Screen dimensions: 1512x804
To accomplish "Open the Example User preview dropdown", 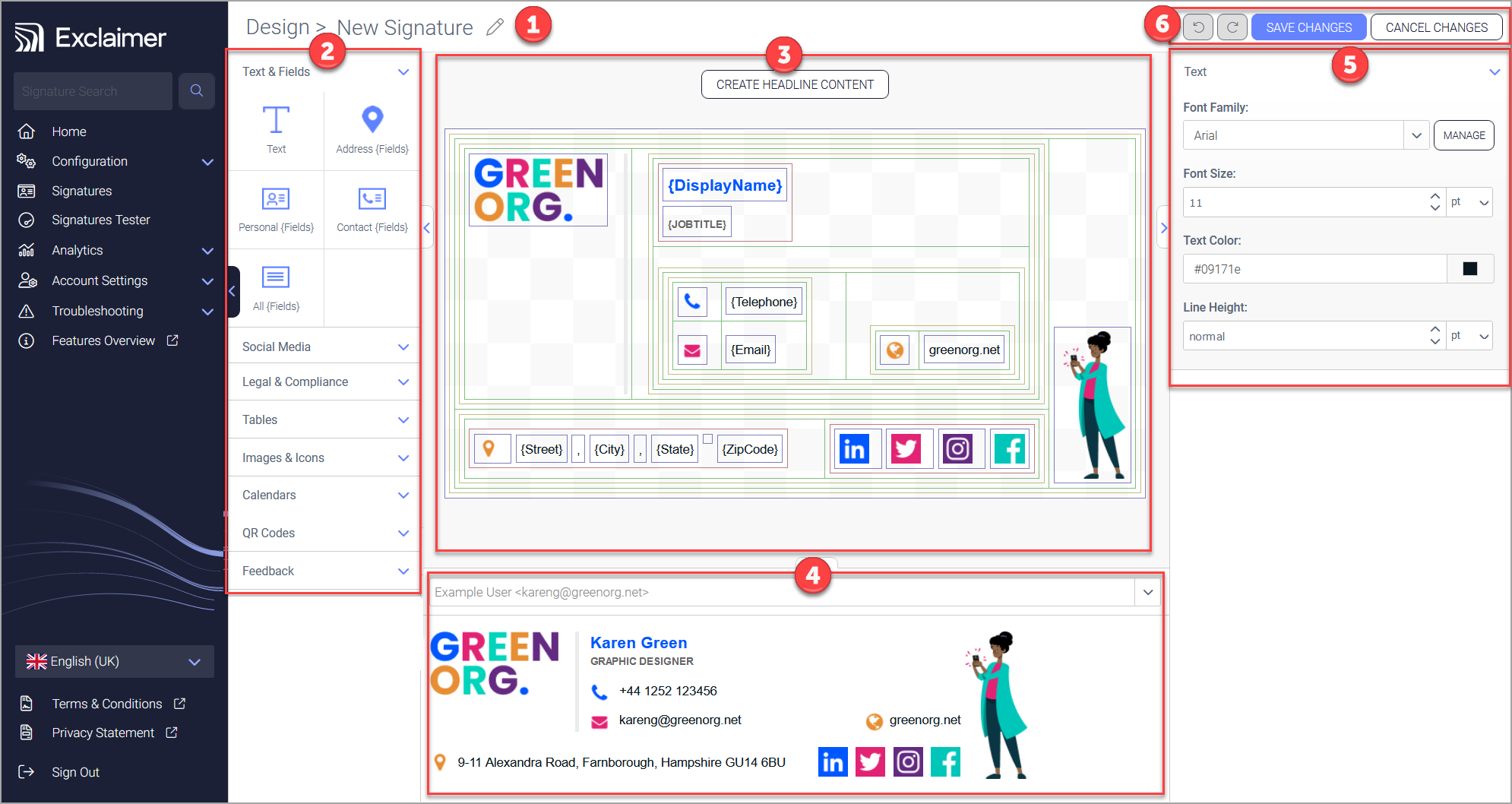I will (x=1147, y=592).
